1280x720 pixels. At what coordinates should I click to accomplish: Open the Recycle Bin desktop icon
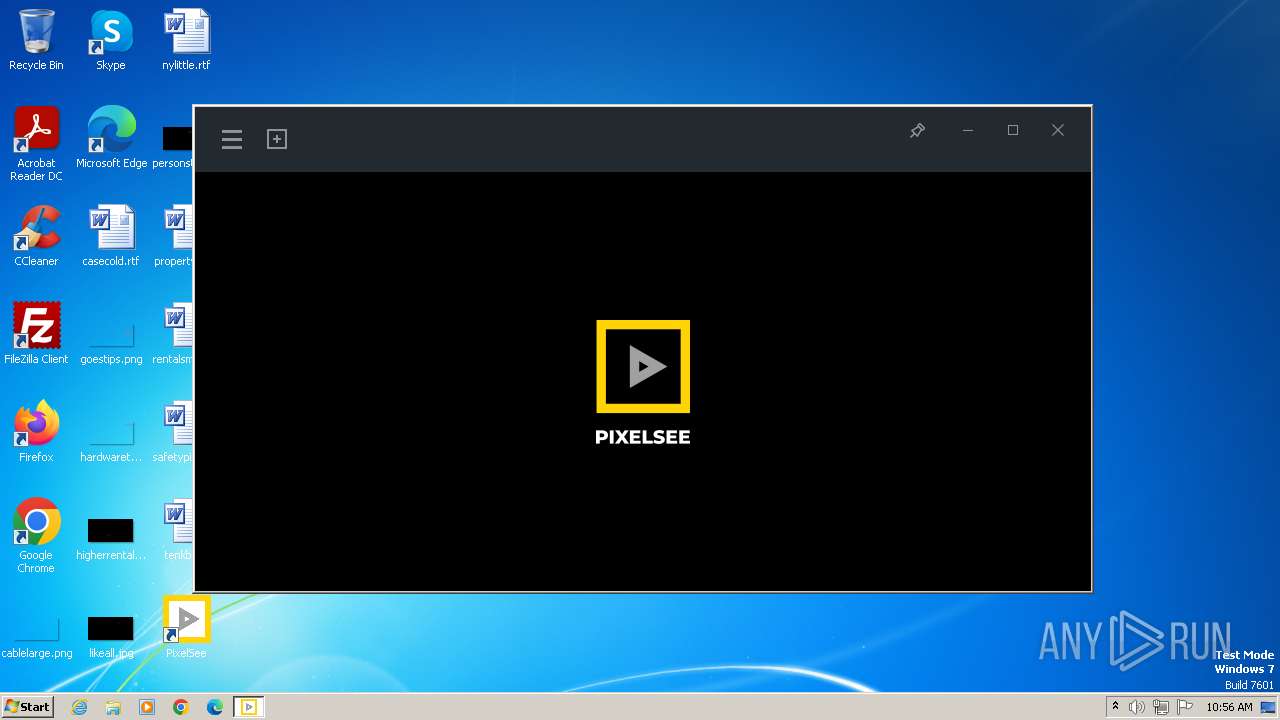click(x=36, y=40)
